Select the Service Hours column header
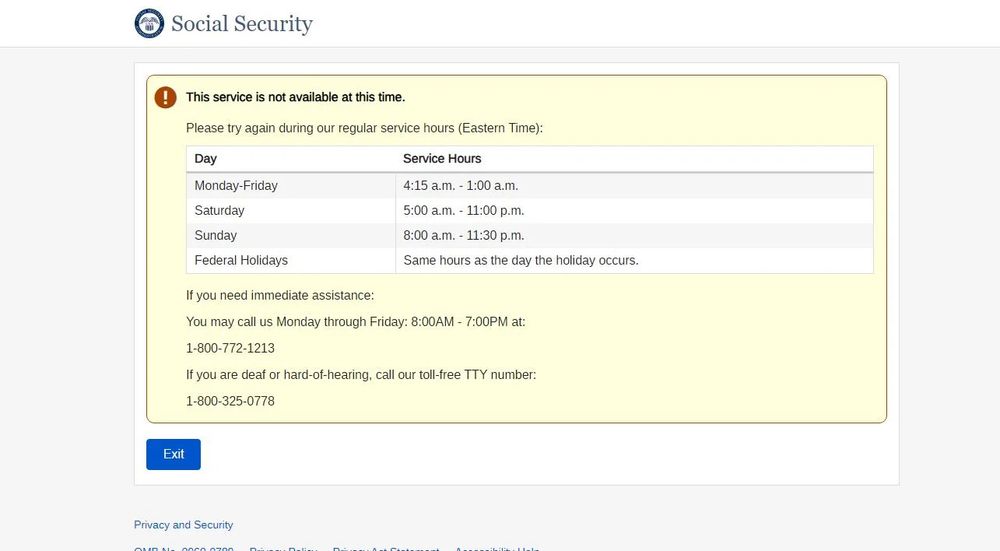 [442, 159]
